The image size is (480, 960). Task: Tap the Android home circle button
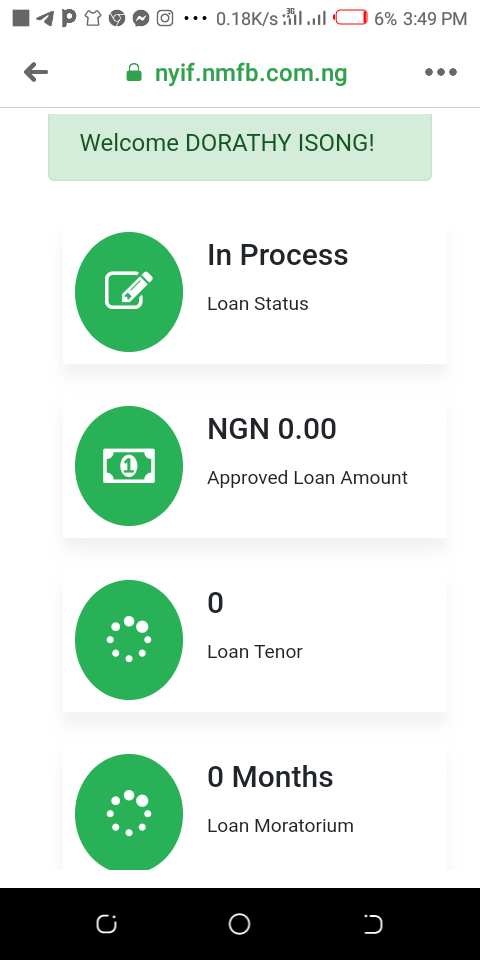coord(239,924)
